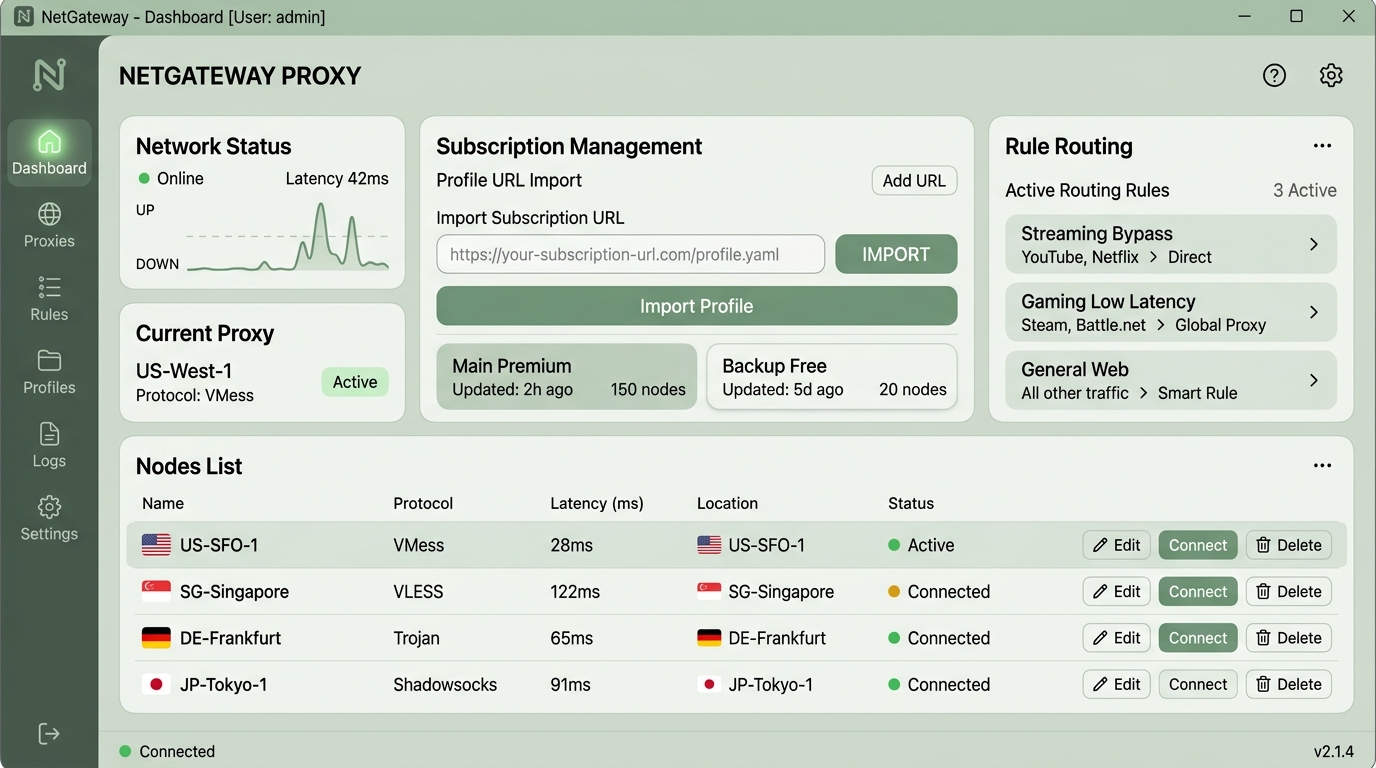This screenshot has width=1376, height=768.
Task: Click the logout icon at sidebar bottom
Action: coord(49,734)
